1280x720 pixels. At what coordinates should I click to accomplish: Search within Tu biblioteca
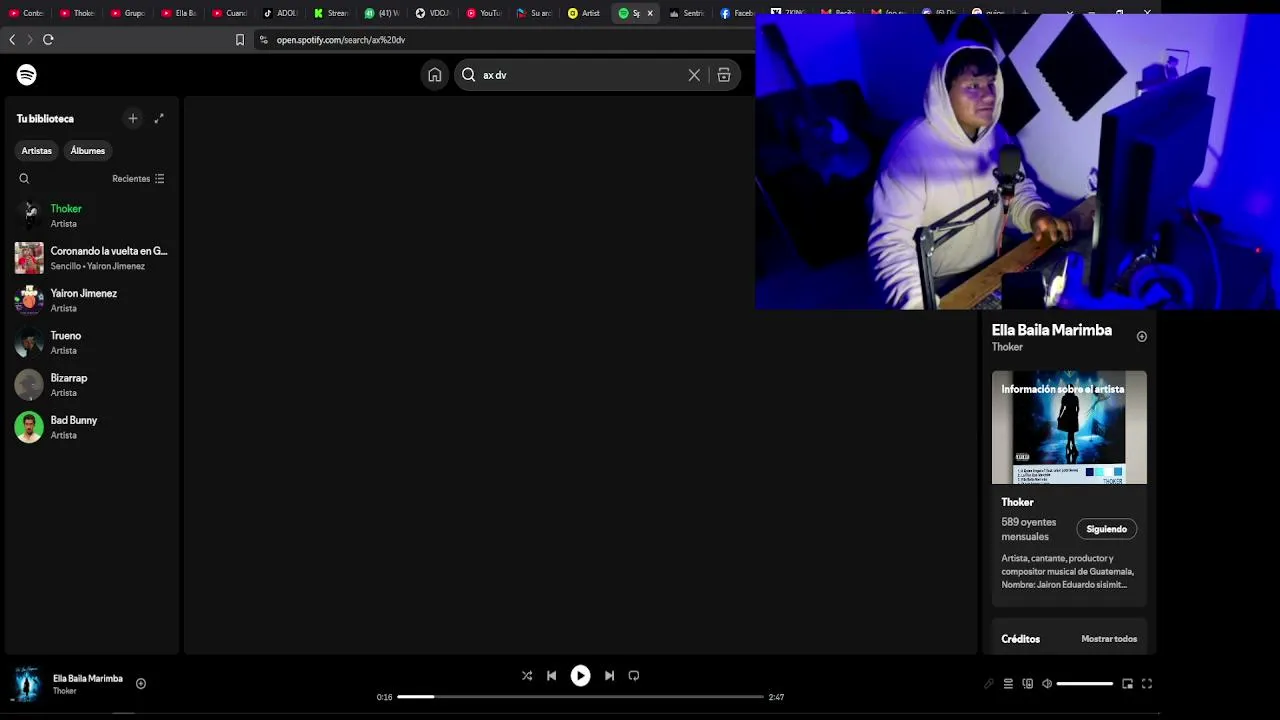(x=24, y=179)
